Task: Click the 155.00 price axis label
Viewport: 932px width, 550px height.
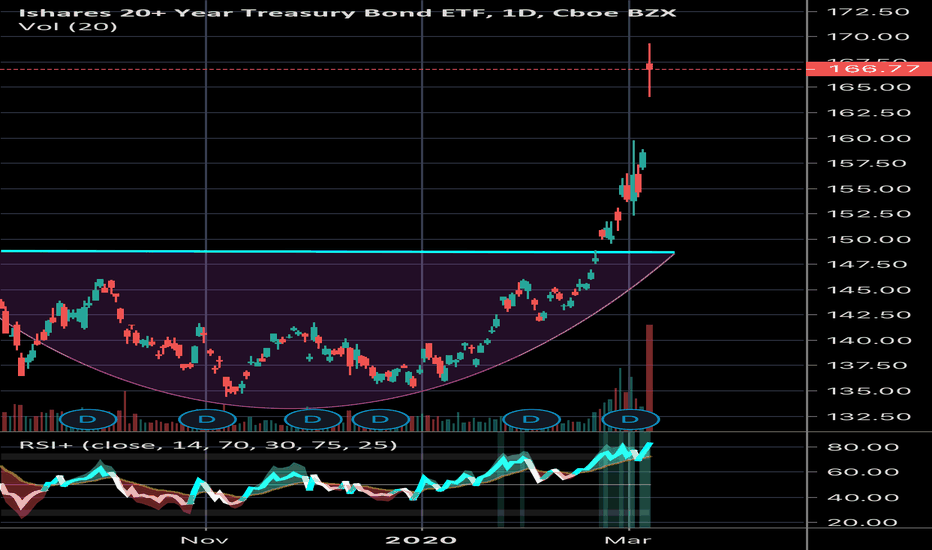Action: coord(868,189)
